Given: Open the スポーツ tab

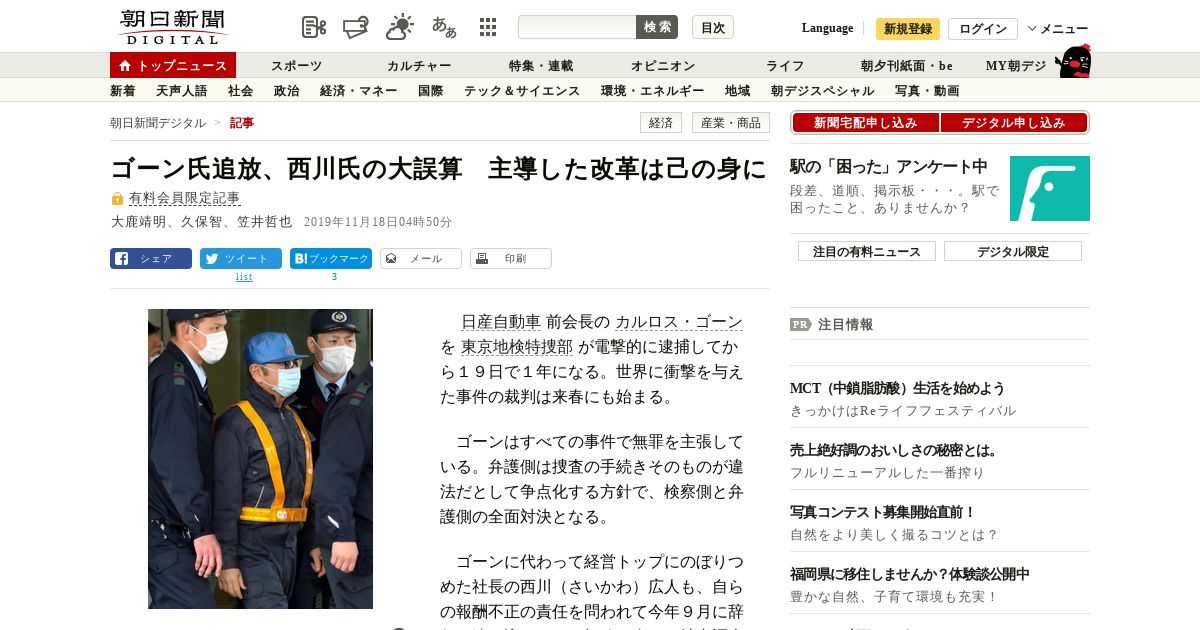Looking at the screenshot, I should 296,66.
